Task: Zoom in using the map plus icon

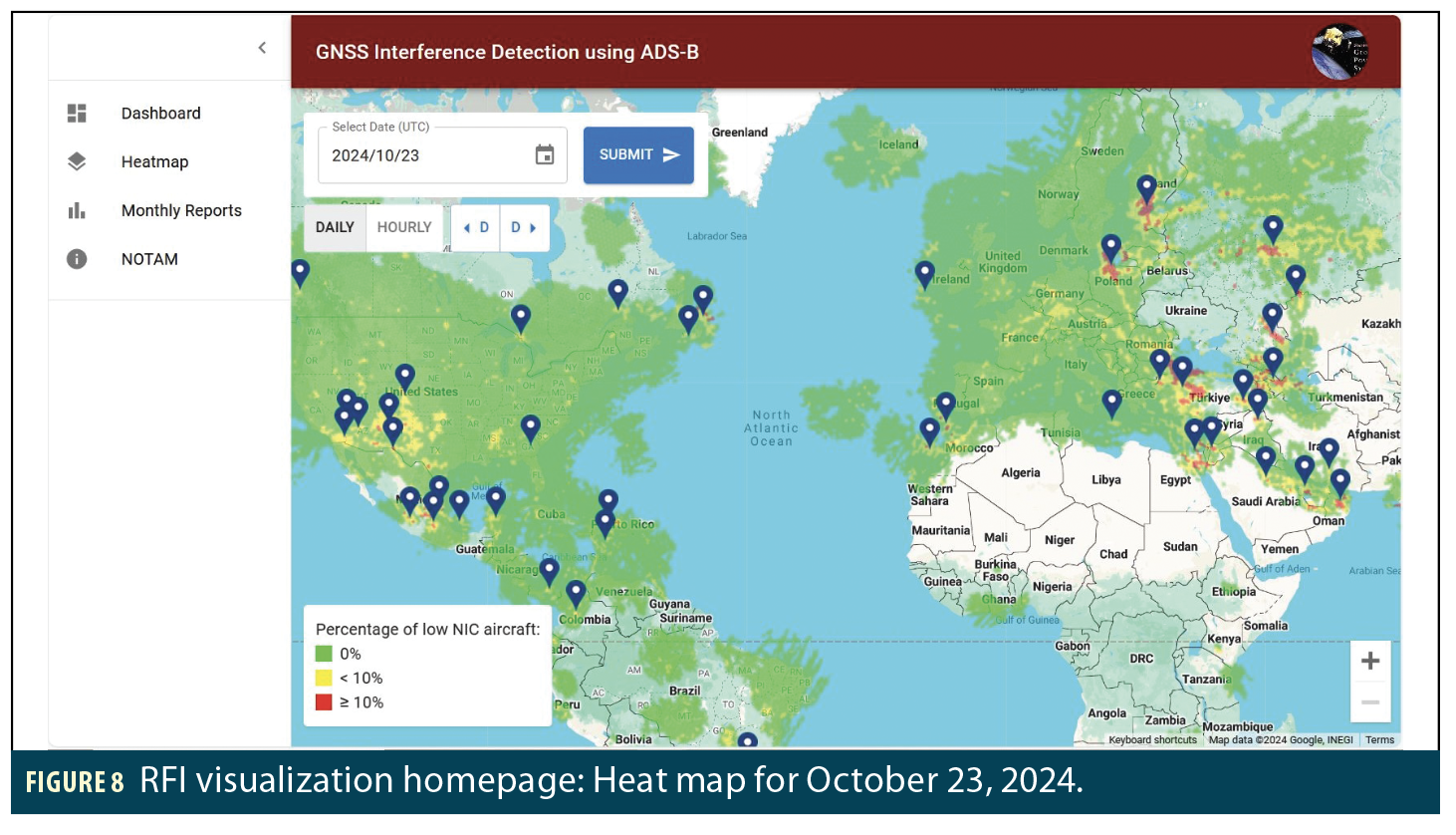Action: [1370, 660]
